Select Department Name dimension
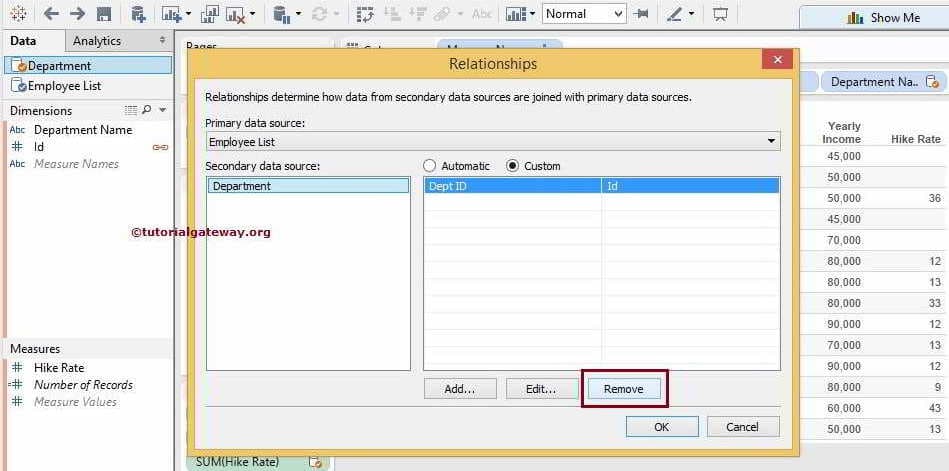The width and height of the screenshot is (949, 471). [83, 130]
